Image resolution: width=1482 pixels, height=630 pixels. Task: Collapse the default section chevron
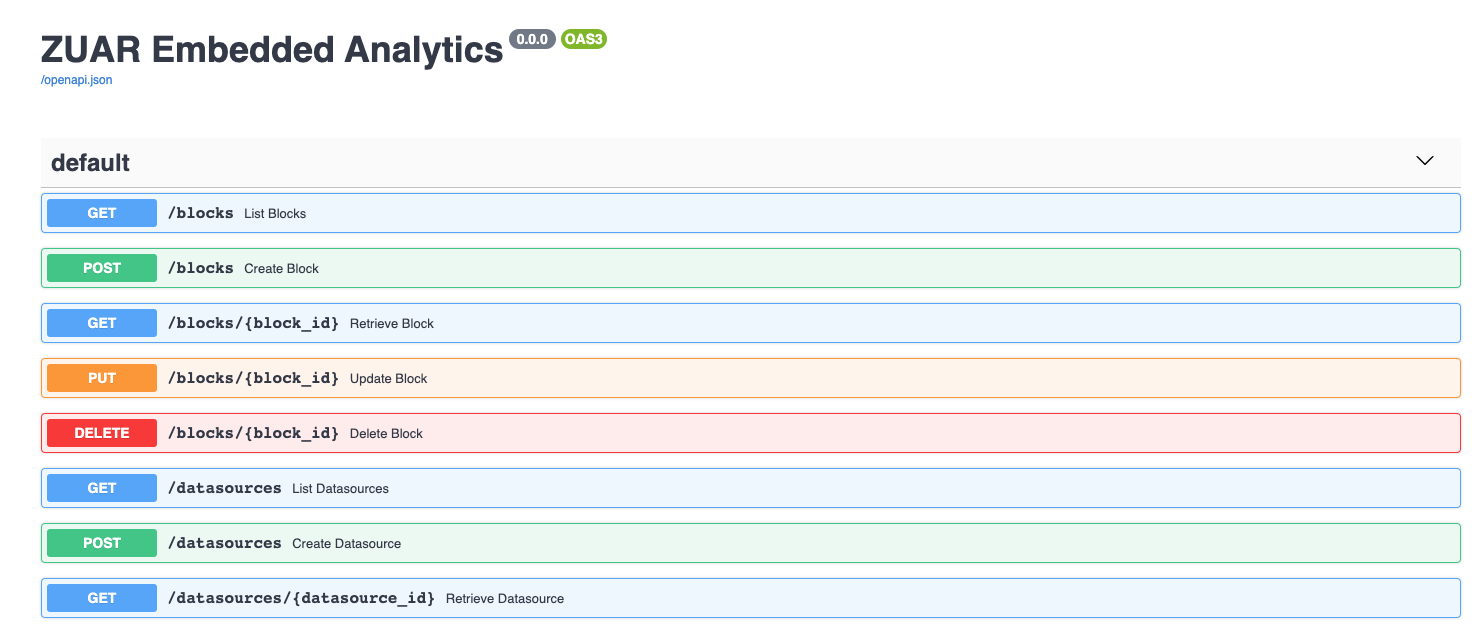[1425, 161]
